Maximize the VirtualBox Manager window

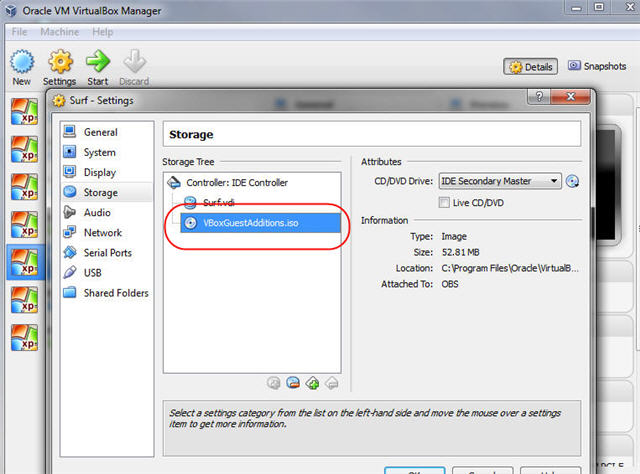[599, 7]
